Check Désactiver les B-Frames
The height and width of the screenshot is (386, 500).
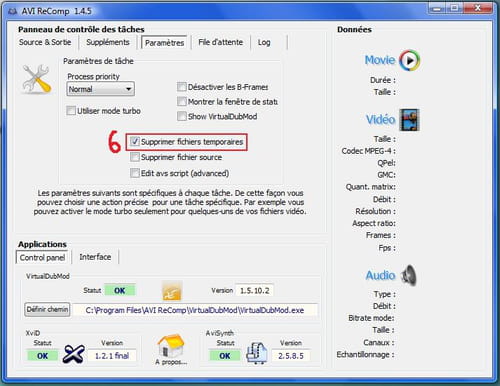182,87
